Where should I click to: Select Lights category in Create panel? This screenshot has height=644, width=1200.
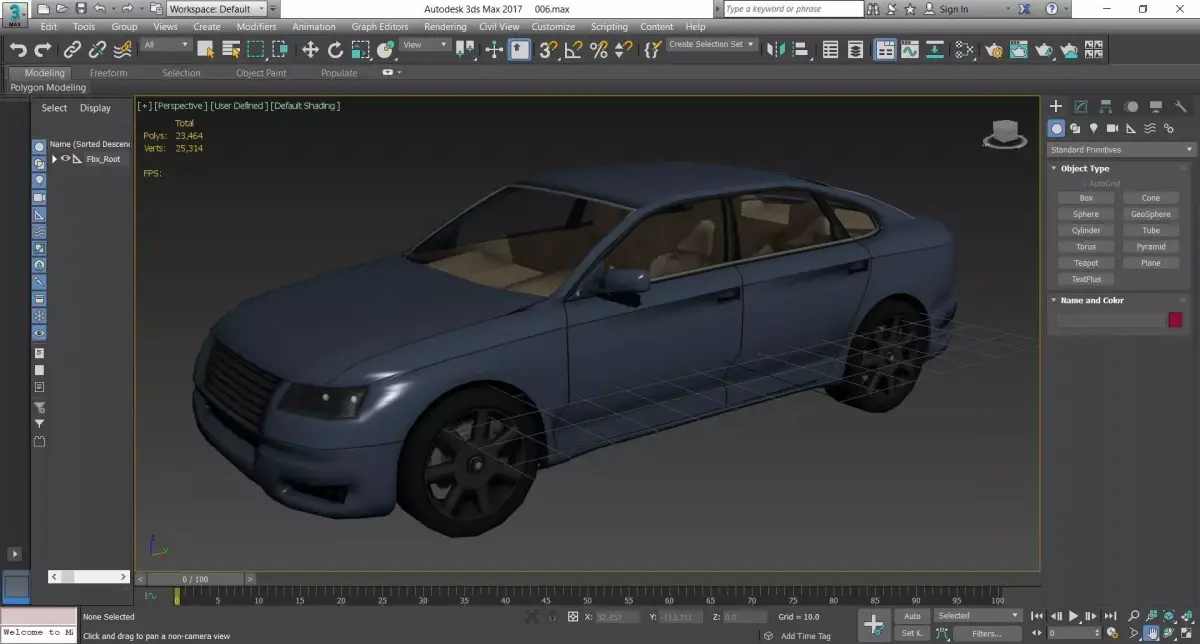(1094, 128)
